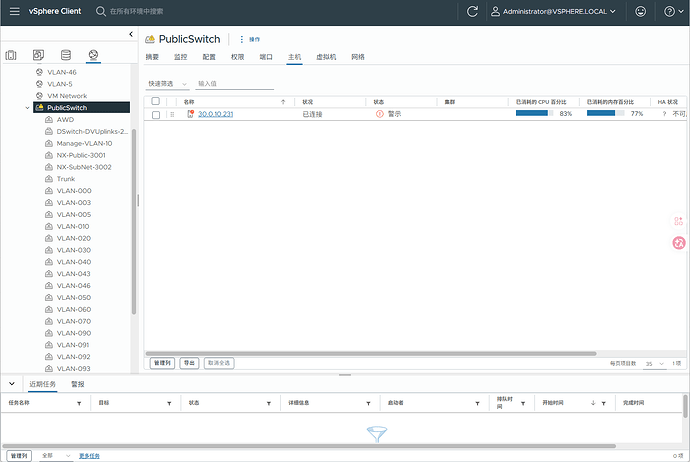The image size is (690, 462).
Task: Click the hosts table horizontal scrollbar
Action: (371, 353)
